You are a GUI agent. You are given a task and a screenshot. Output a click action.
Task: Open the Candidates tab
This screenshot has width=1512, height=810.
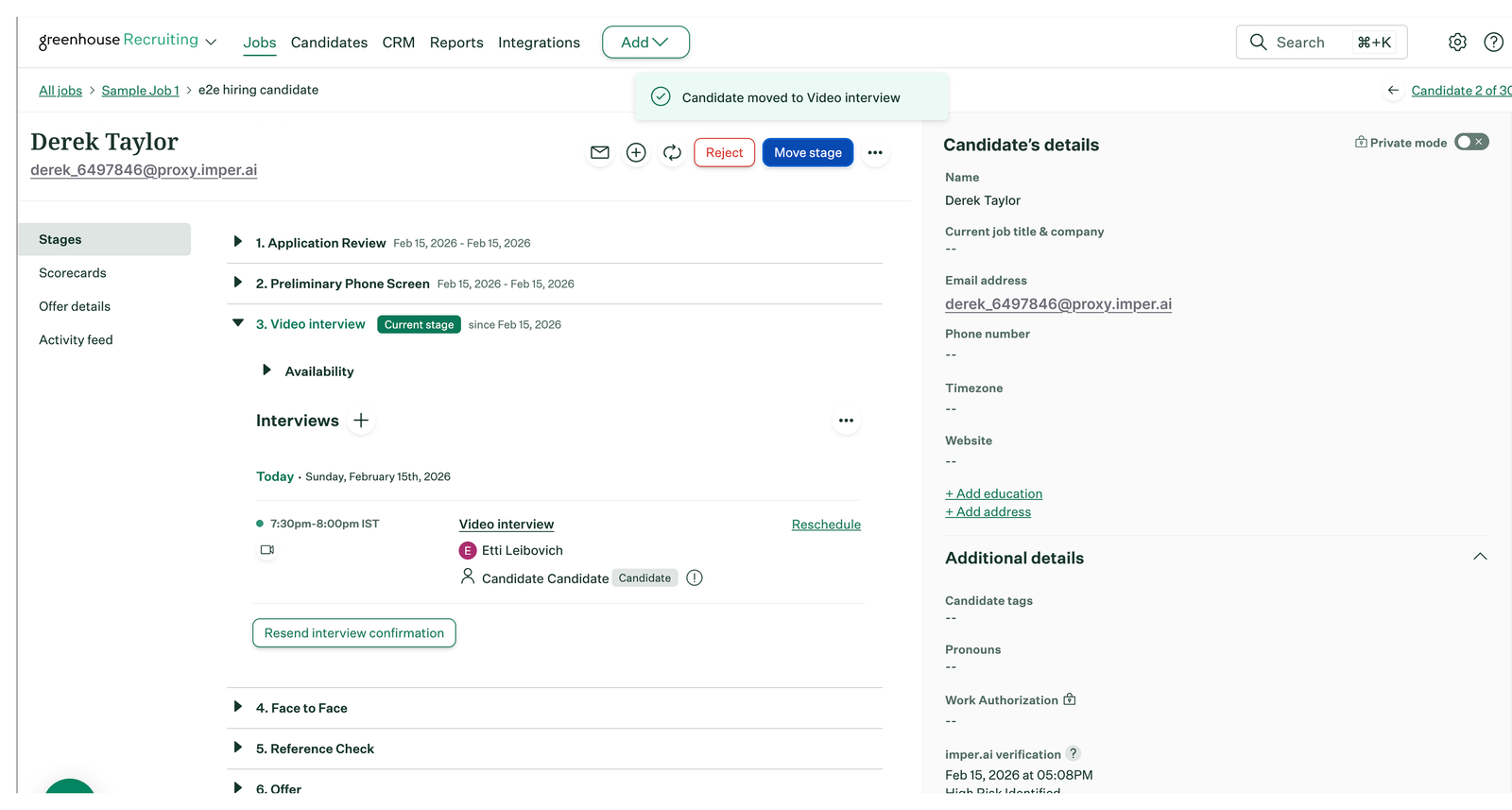pos(329,43)
